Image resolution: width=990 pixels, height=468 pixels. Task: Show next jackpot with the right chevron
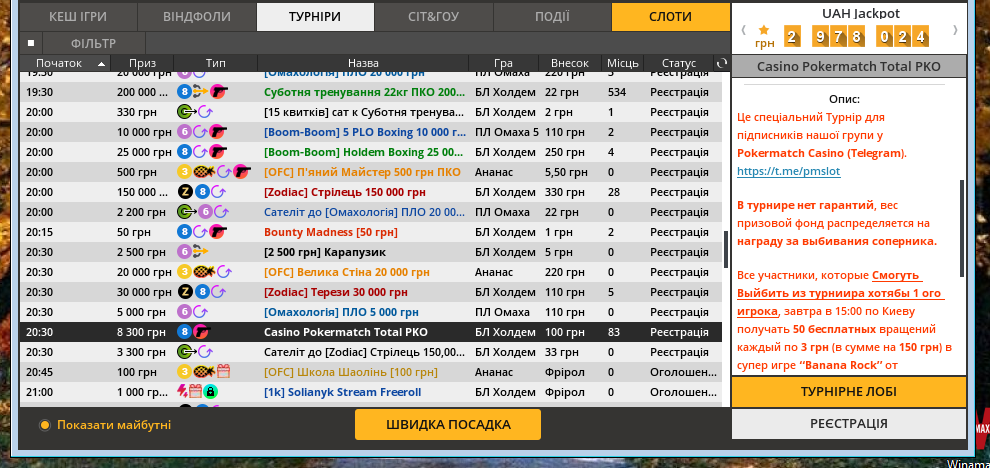pos(955,30)
